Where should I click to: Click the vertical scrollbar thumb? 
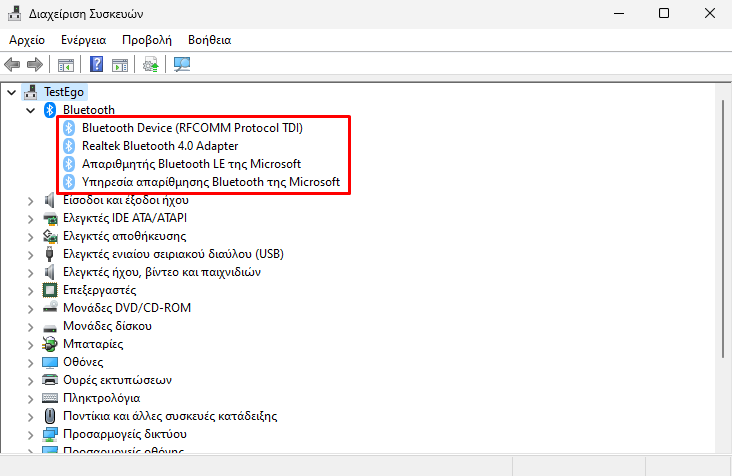[x=724, y=229]
